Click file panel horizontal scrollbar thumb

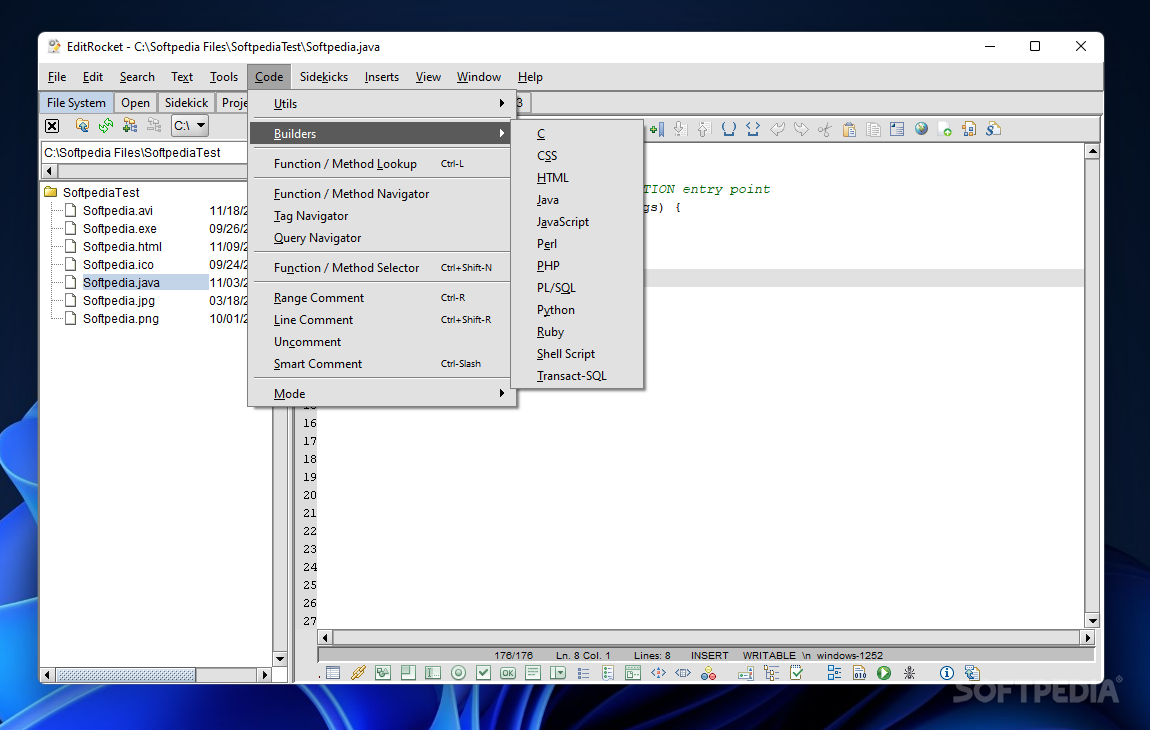[125, 674]
